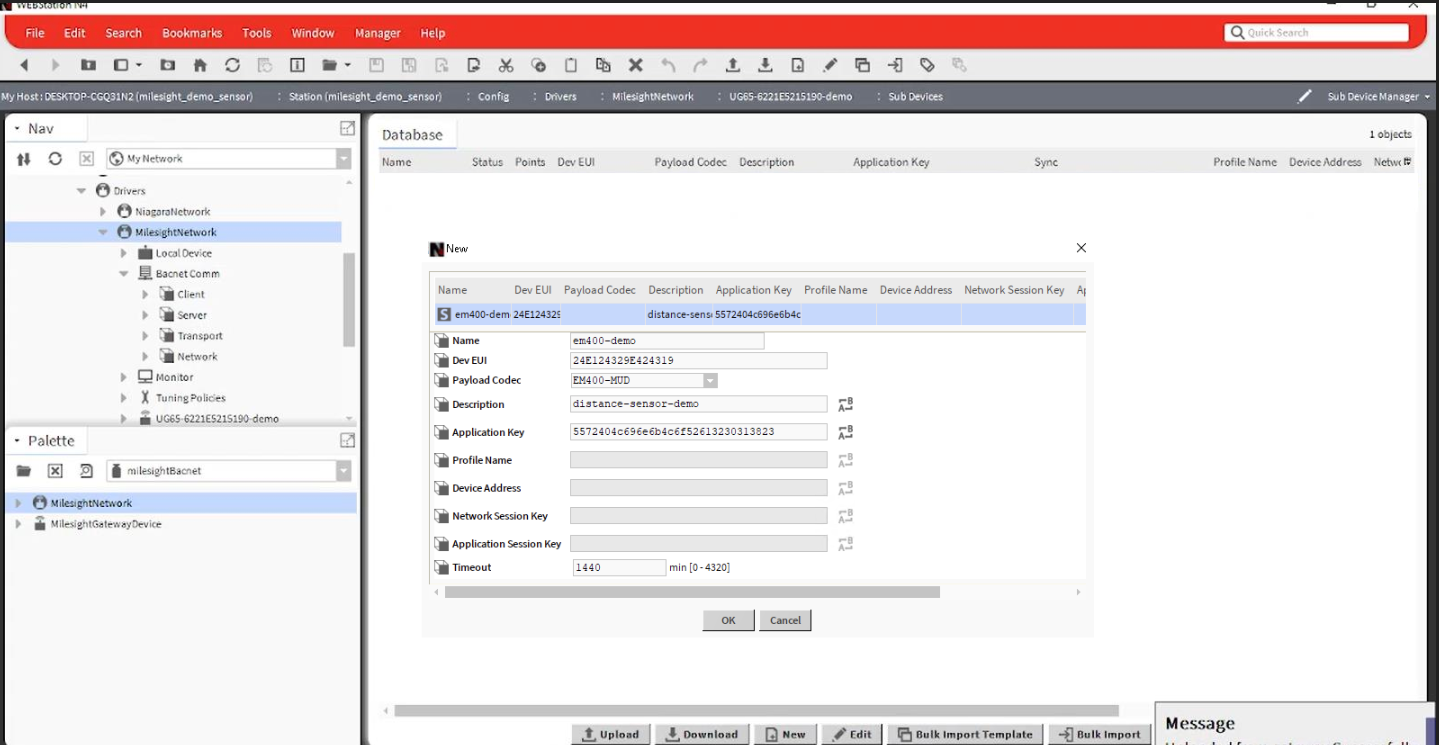
Task: Go back with the toolbar back arrow
Action: pyautogui.click(x=25, y=65)
